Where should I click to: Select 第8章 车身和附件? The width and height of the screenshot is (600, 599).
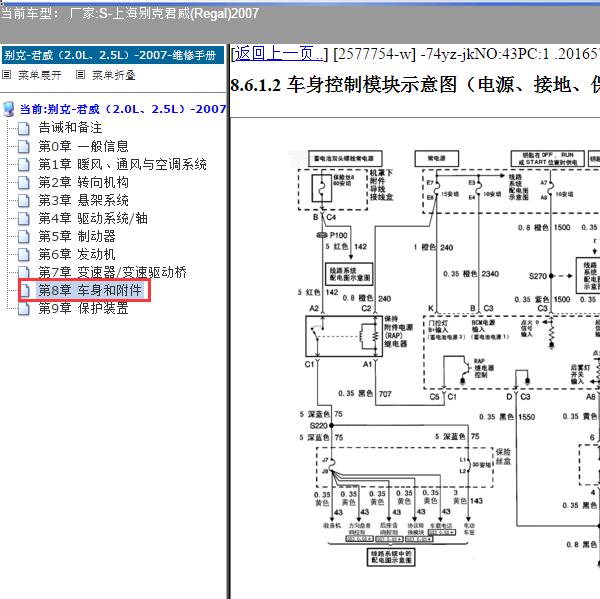click(x=90, y=291)
